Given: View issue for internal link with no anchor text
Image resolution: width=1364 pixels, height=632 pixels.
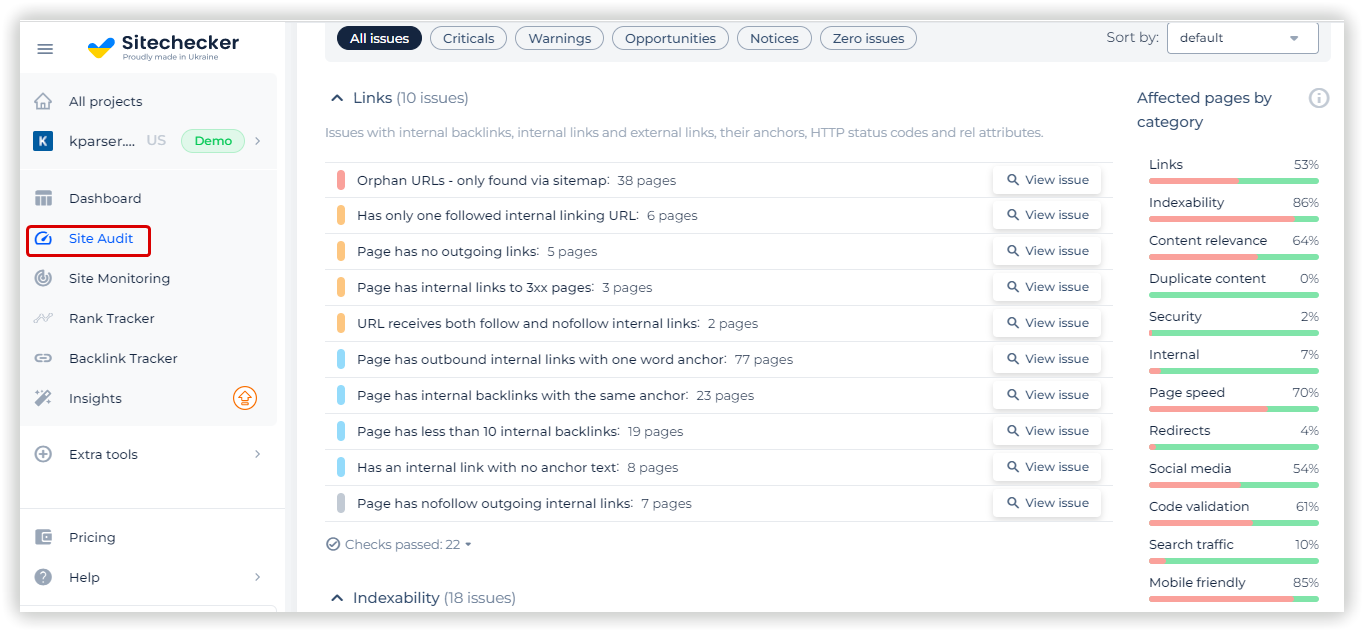Looking at the screenshot, I should tap(1047, 467).
